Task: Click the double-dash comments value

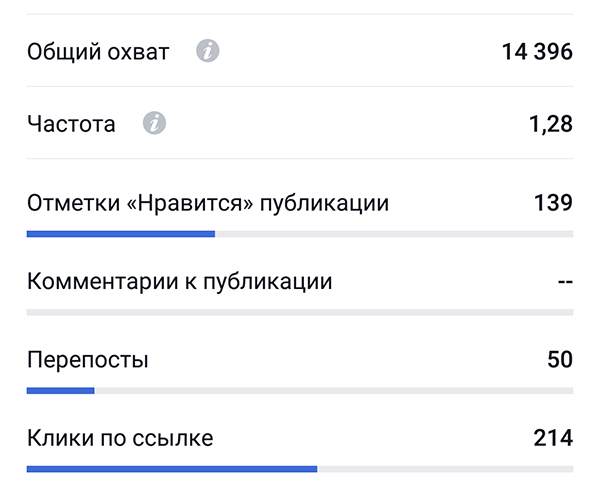Action: [565, 281]
